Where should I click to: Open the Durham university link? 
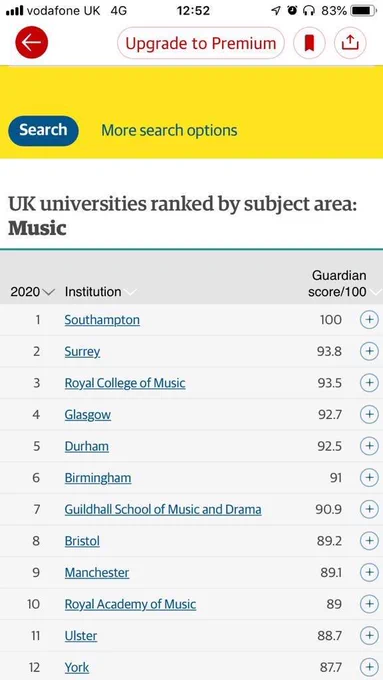87,446
